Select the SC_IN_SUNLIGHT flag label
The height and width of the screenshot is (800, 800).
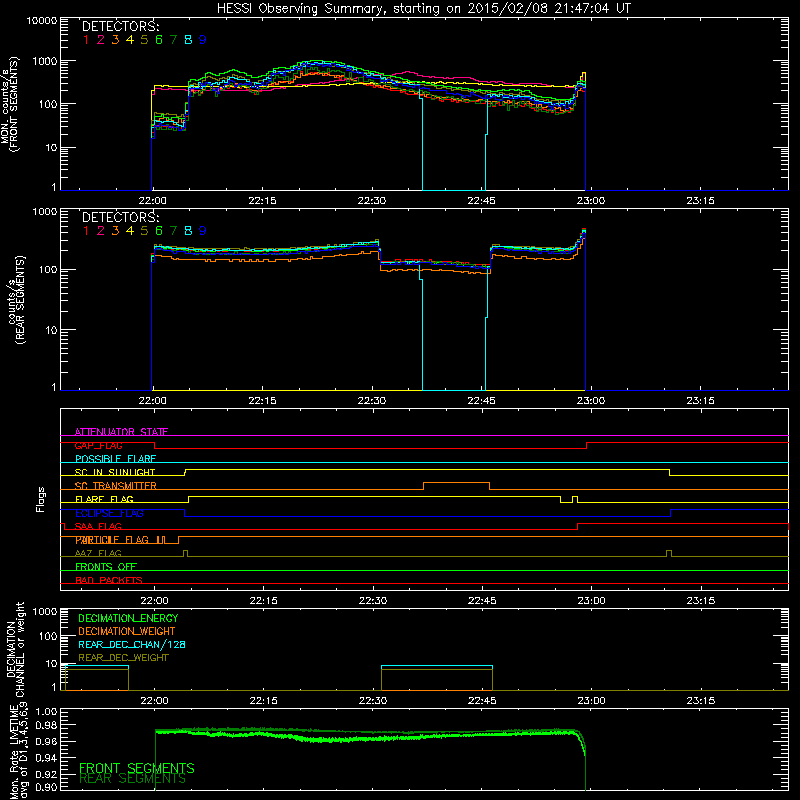tap(115, 472)
